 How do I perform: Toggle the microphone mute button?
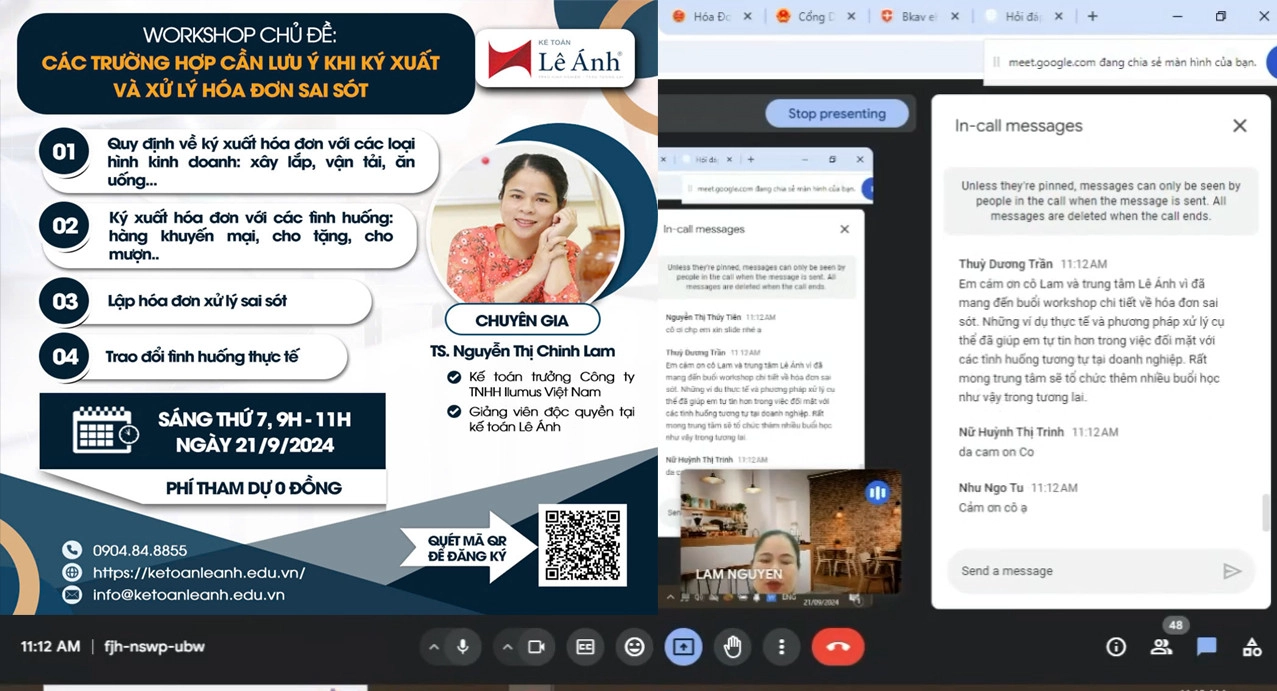click(463, 647)
